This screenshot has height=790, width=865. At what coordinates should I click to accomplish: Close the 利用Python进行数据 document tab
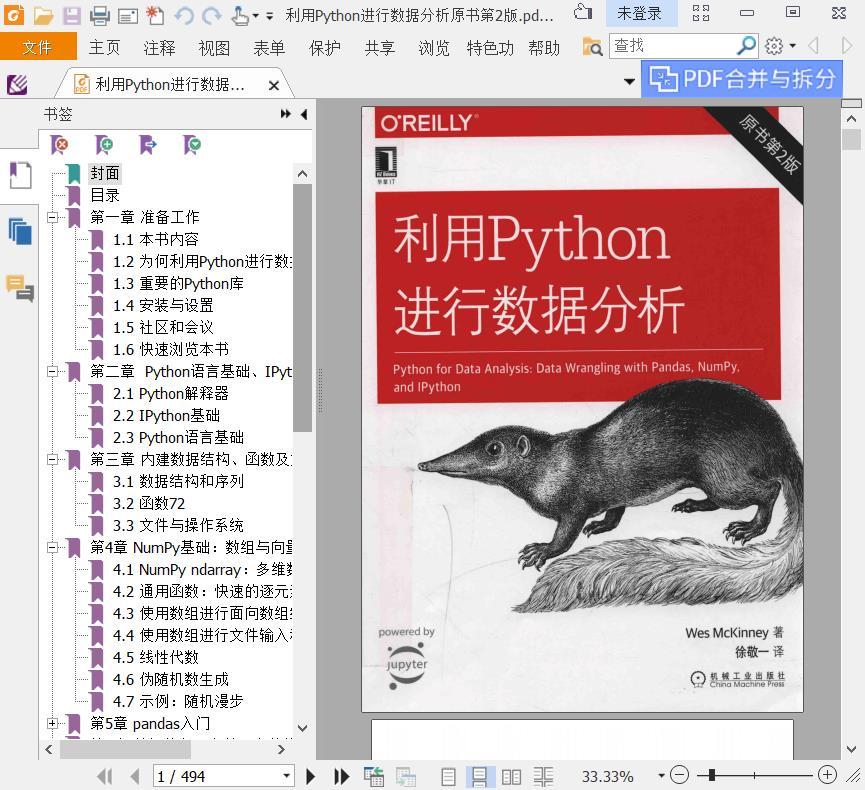274,85
